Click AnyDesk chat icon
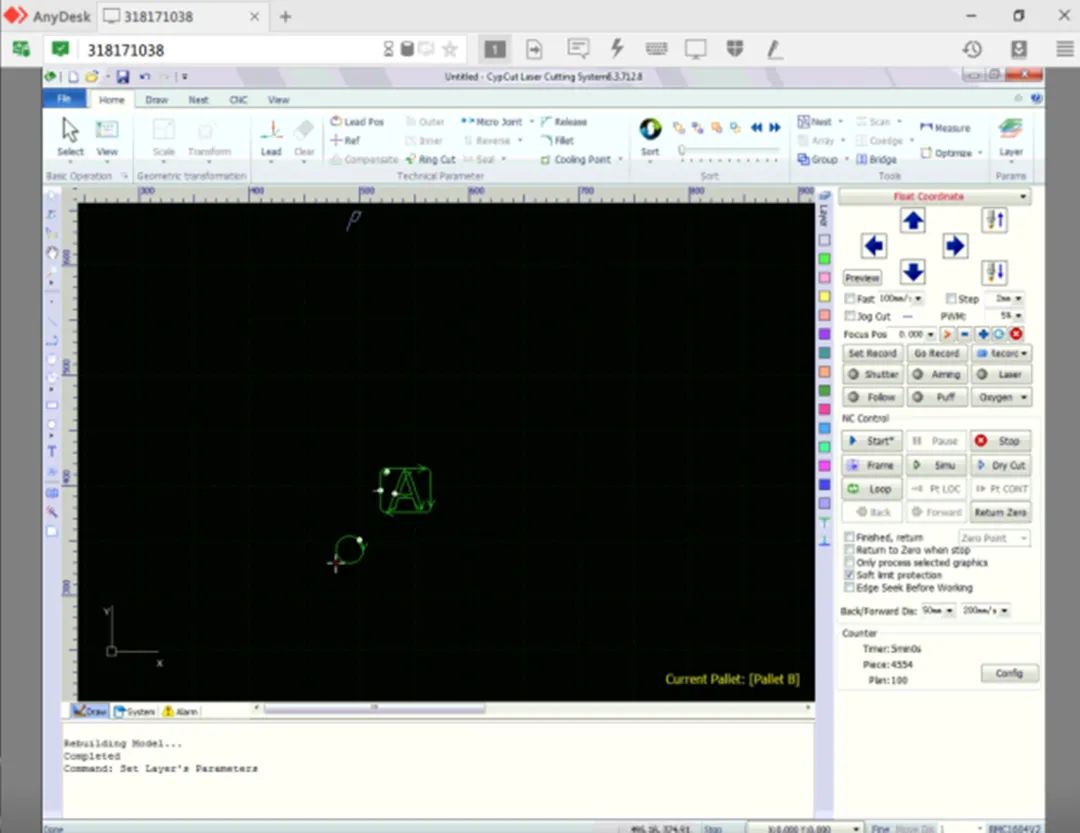The height and width of the screenshot is (833, 1080). (578, 49)
